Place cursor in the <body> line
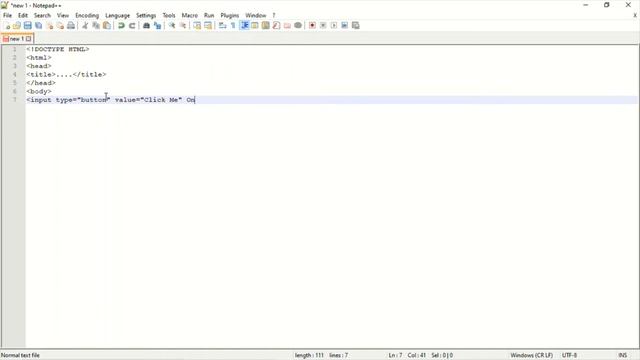 (39, 91)
